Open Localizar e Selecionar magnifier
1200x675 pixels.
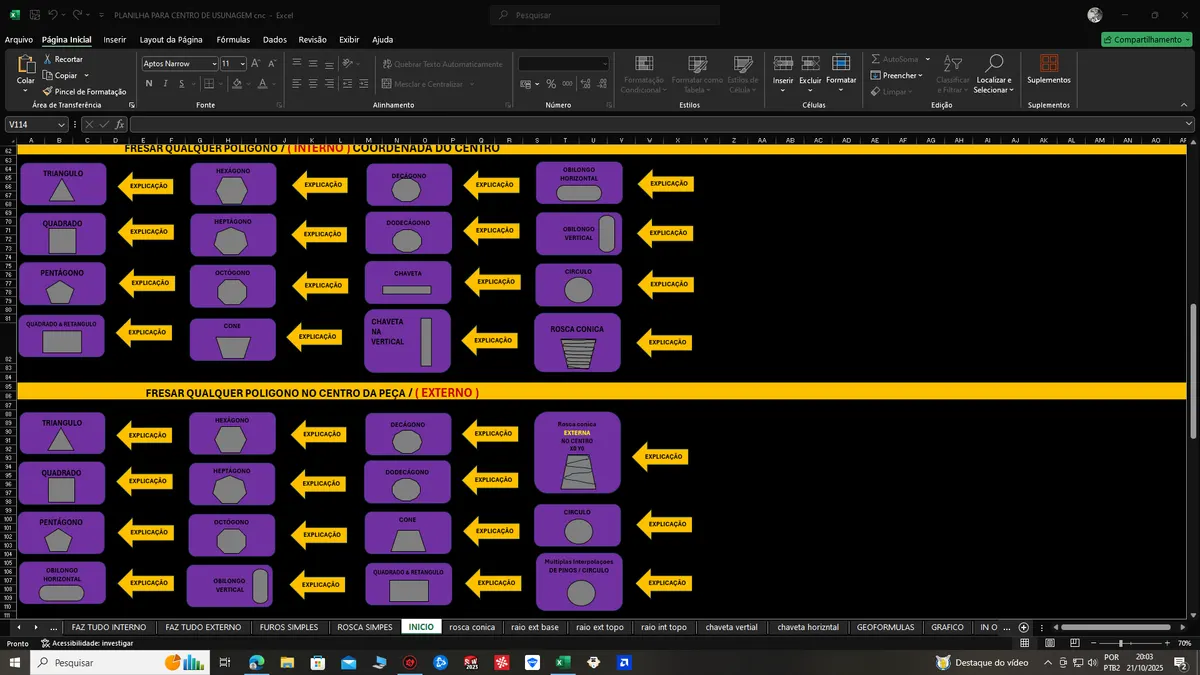(993, 63)
